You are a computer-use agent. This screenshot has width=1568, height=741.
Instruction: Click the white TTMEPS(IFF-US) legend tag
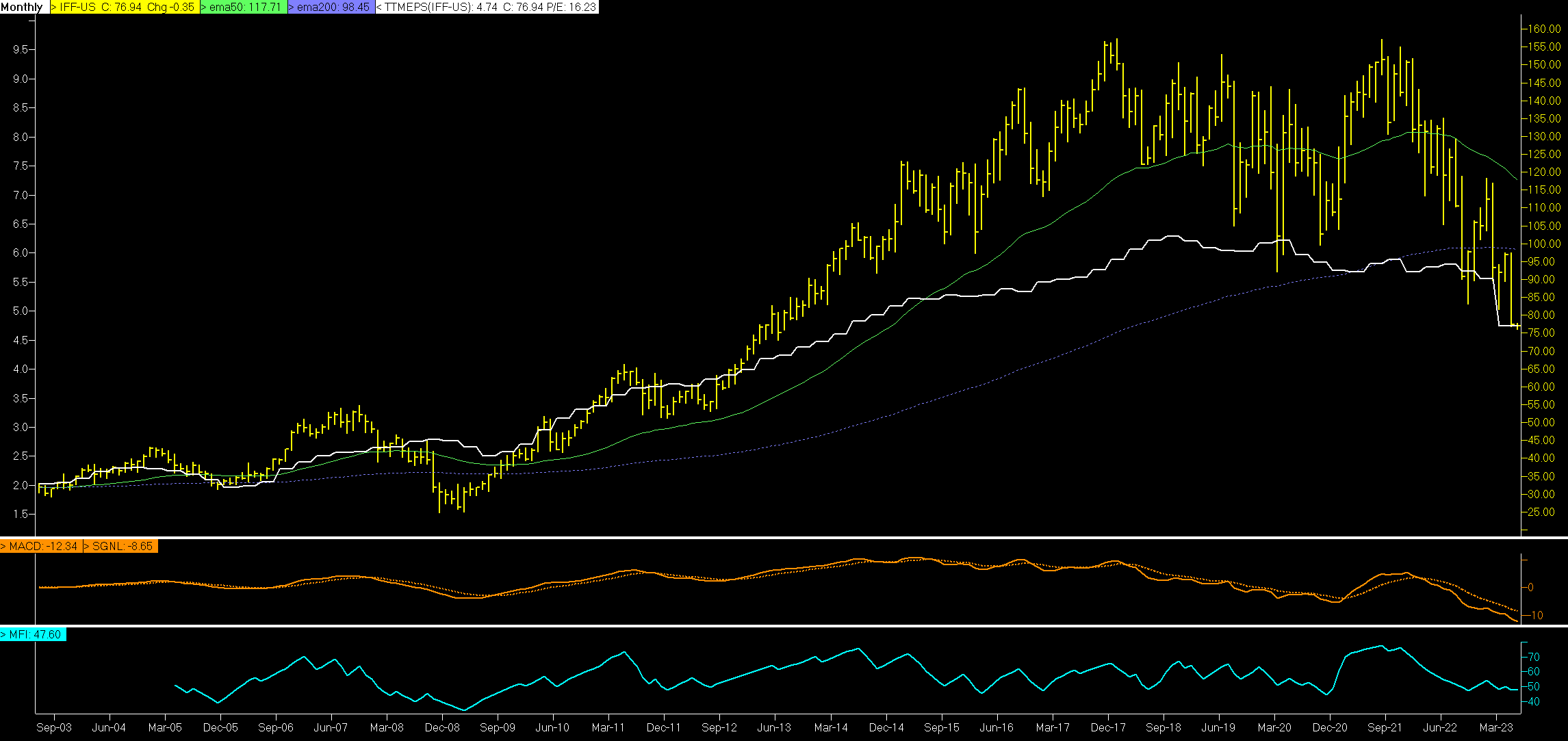(x=487, y=7)
